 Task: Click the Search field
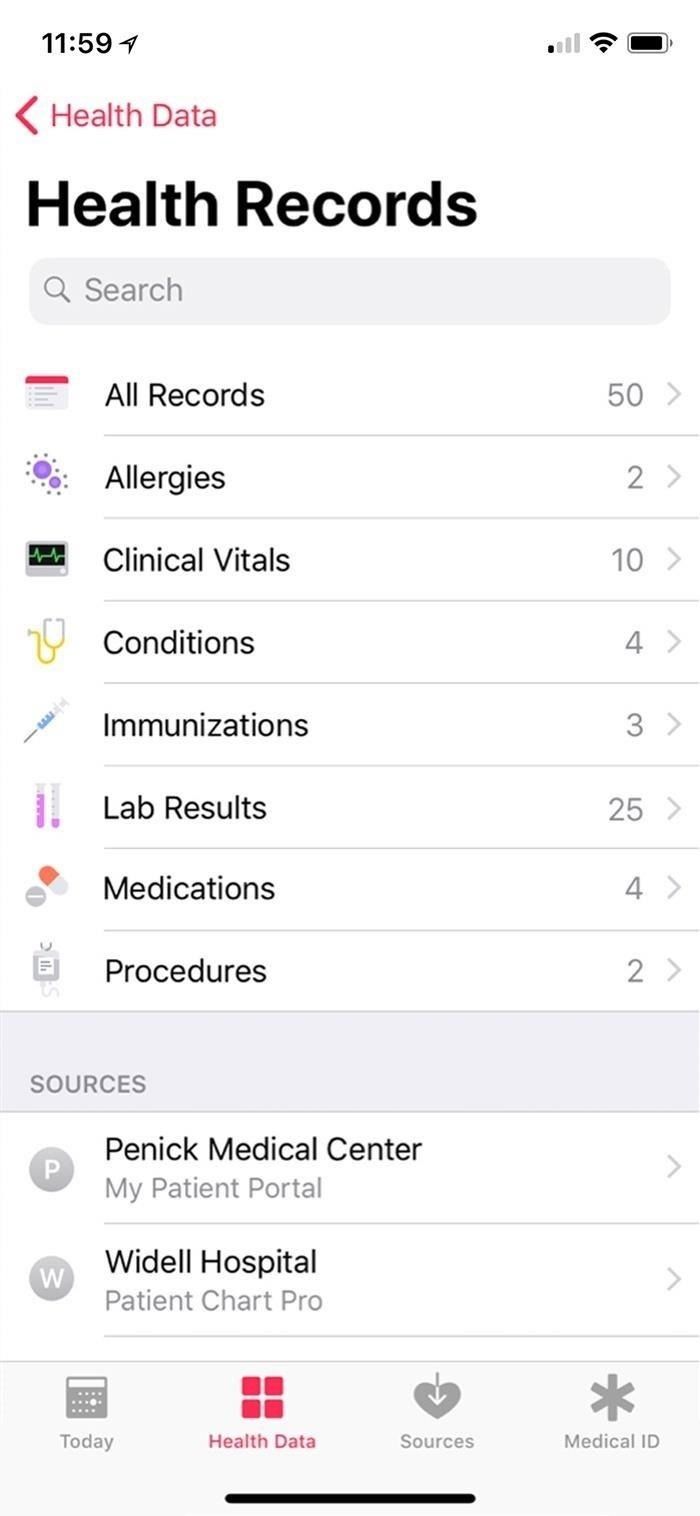pyautogui.click(x=350, y=291)
